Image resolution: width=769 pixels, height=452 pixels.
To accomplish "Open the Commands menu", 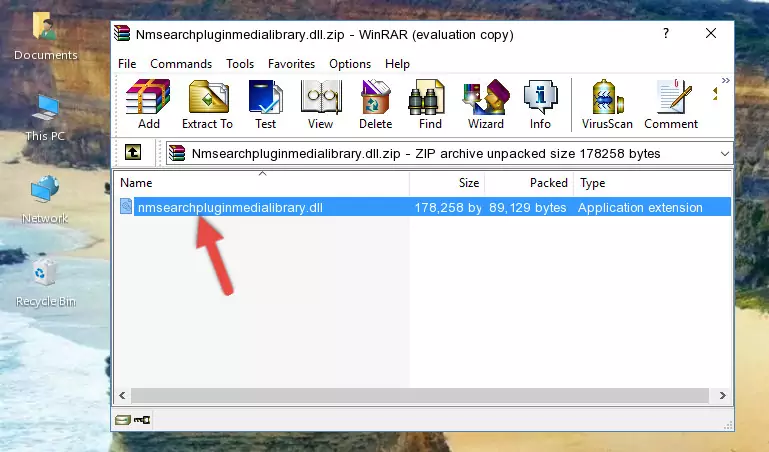I will tap(181, 64).
